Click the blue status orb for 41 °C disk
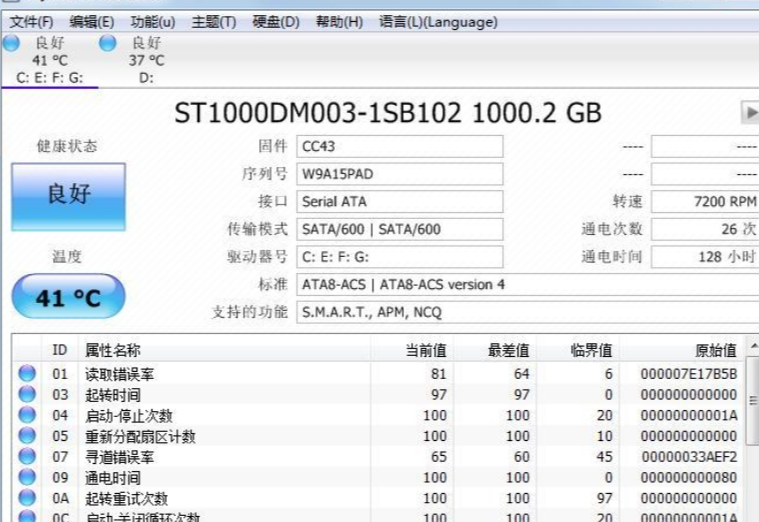 coord(11,43)
